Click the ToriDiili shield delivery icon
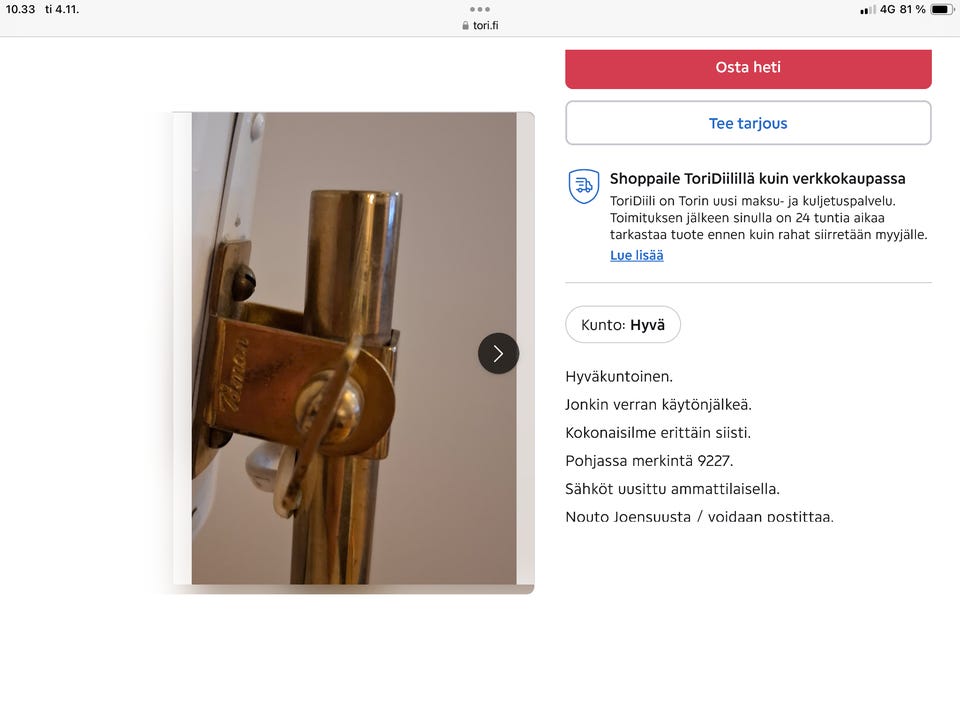Image resolution: width=960 pixels, height=720 pixels. [x=583, y=186]
